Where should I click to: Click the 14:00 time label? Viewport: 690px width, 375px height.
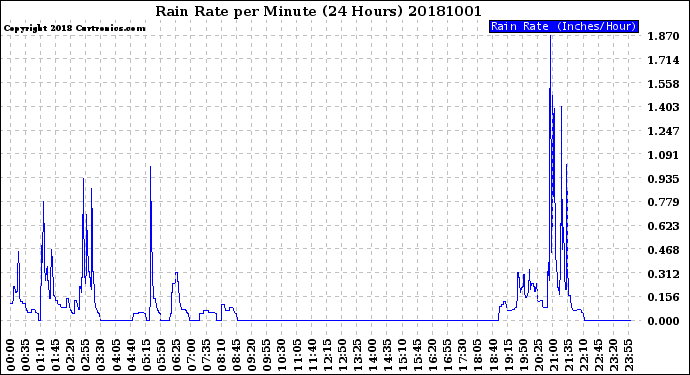pos(373,355)
